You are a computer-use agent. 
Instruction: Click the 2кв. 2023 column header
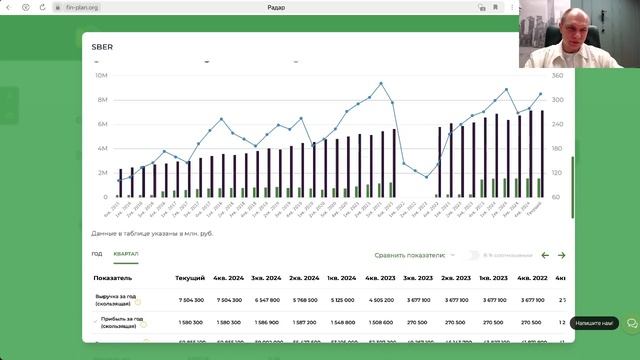(456, 278)
